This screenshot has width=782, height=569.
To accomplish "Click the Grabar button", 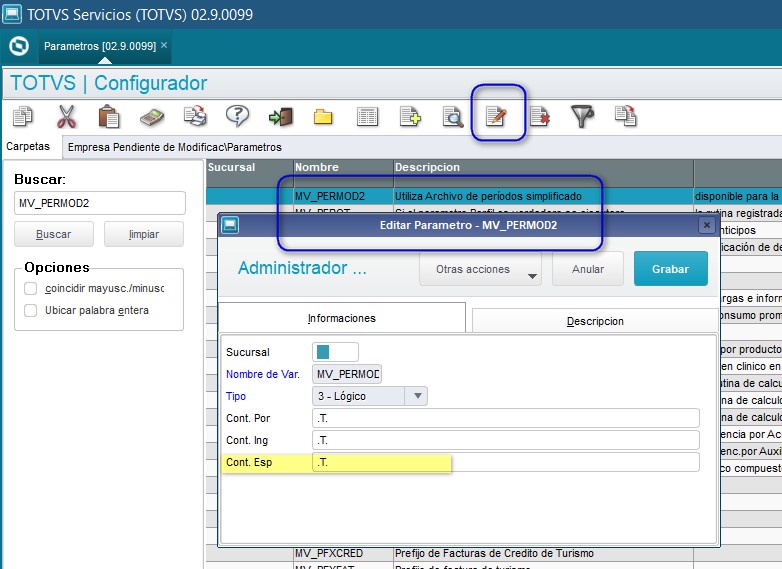I will click(x=671, y=269).
